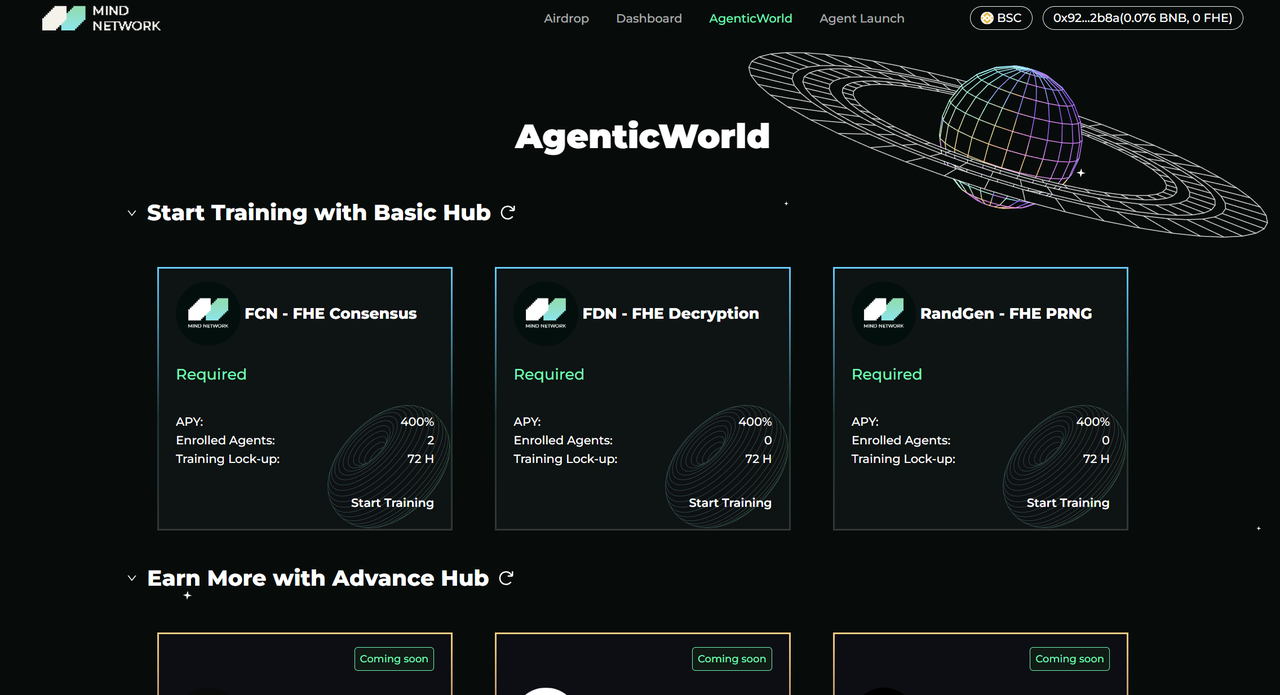This screenshot has height=695, width=1280.
Task: Open the BSC network selector
Action: pyautogui.click(x=1001, y=18)
